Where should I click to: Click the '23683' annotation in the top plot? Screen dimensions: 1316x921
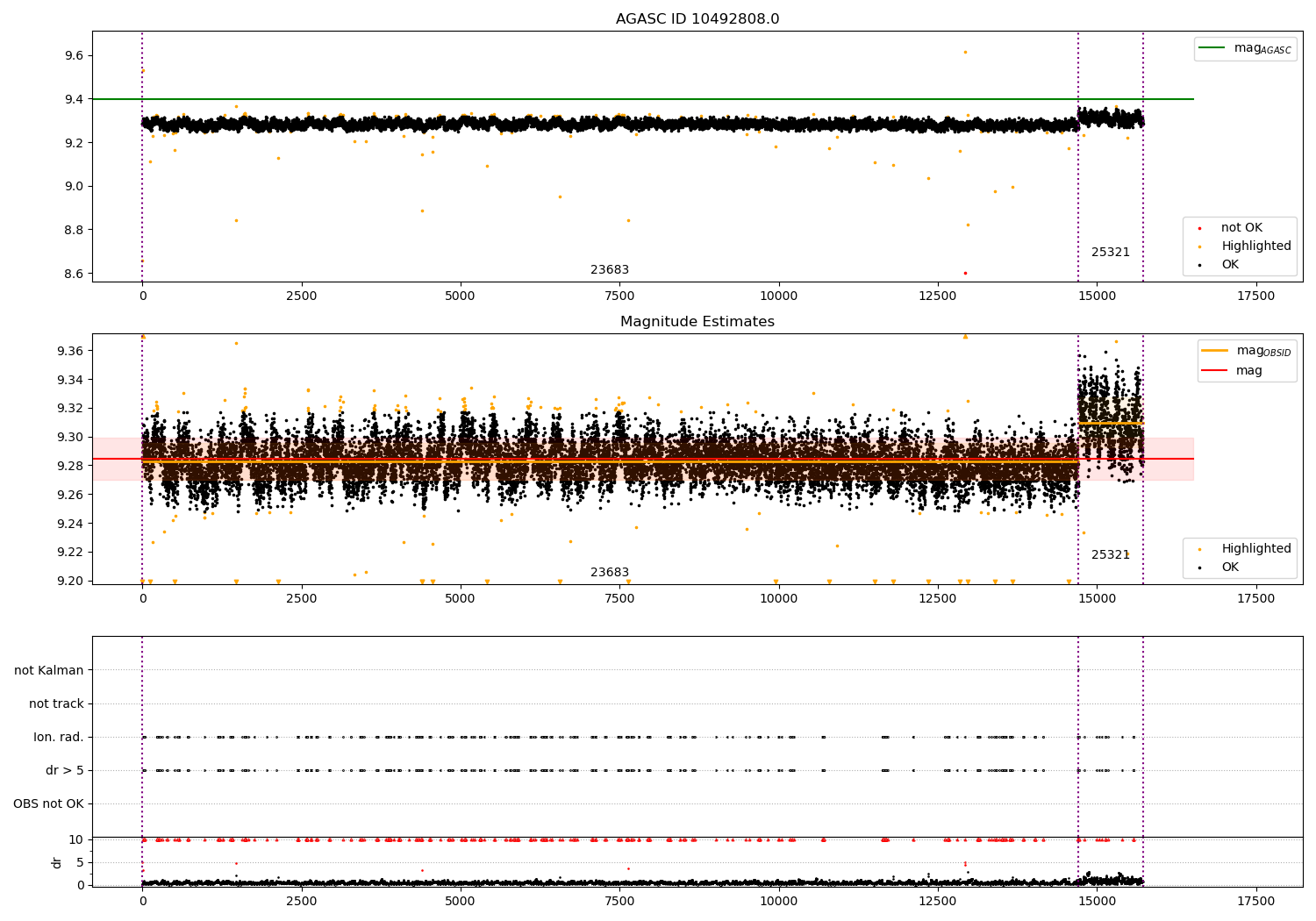[610, 270]
